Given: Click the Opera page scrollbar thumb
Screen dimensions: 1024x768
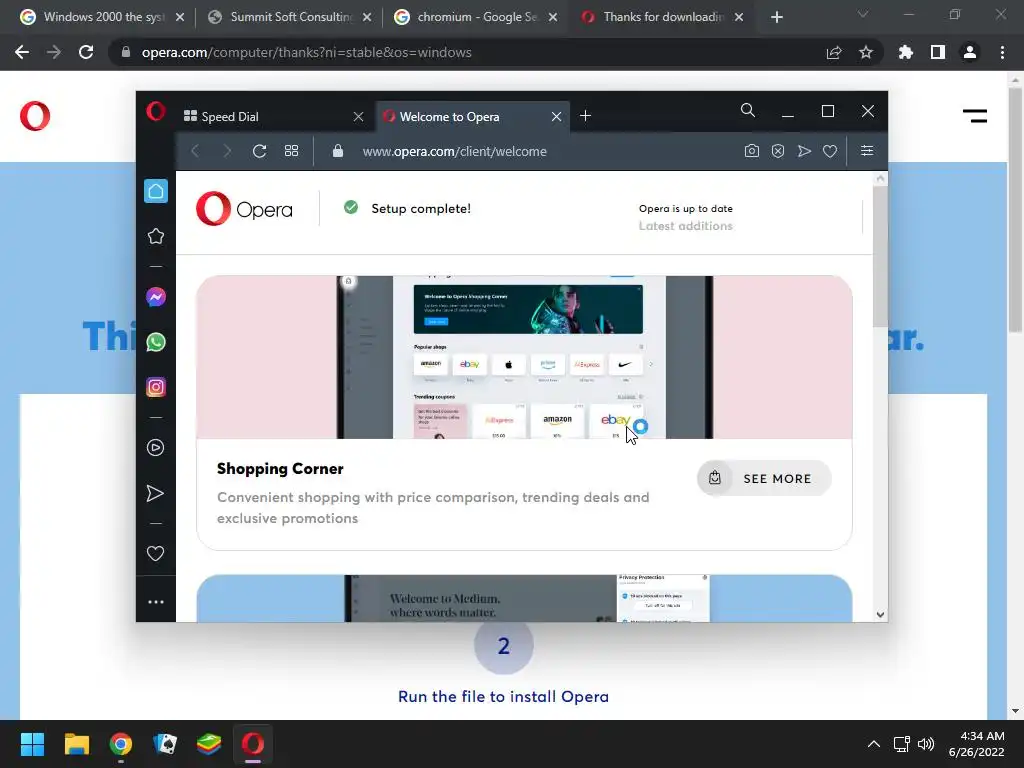Looking at the screenshot, I should click(x=880, y=256).
